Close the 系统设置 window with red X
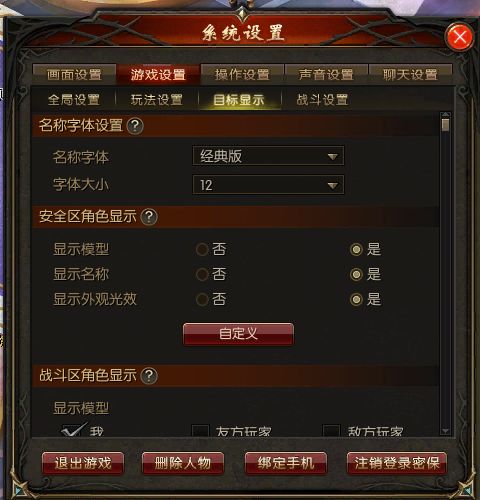 point(460,37)
